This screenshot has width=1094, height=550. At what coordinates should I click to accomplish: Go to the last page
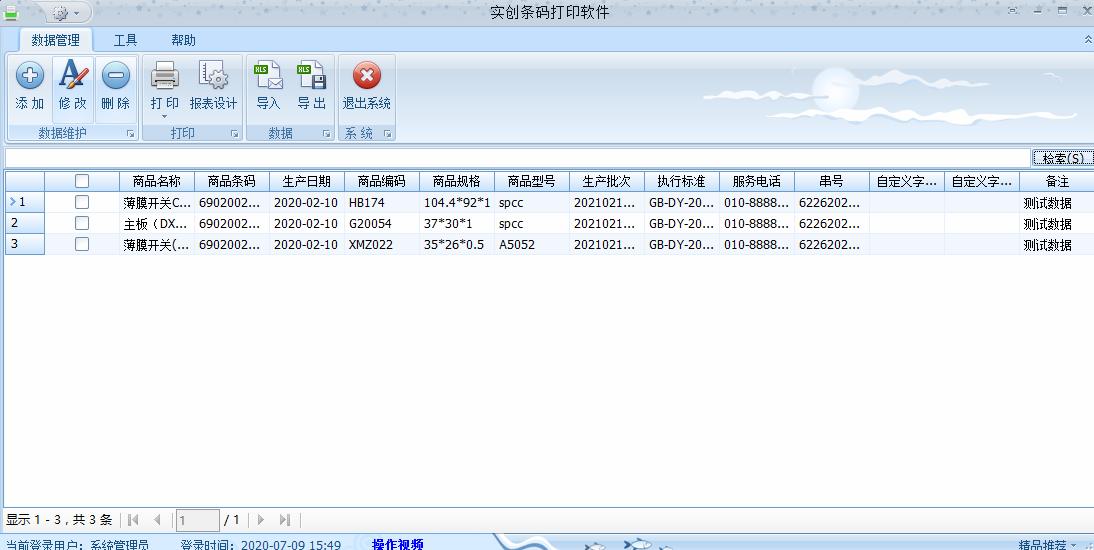pos(285,519)
